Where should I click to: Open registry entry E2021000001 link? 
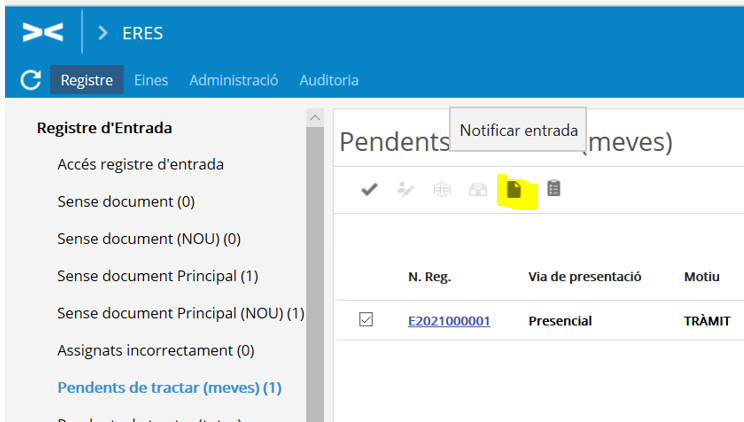[x=449, y=321]
